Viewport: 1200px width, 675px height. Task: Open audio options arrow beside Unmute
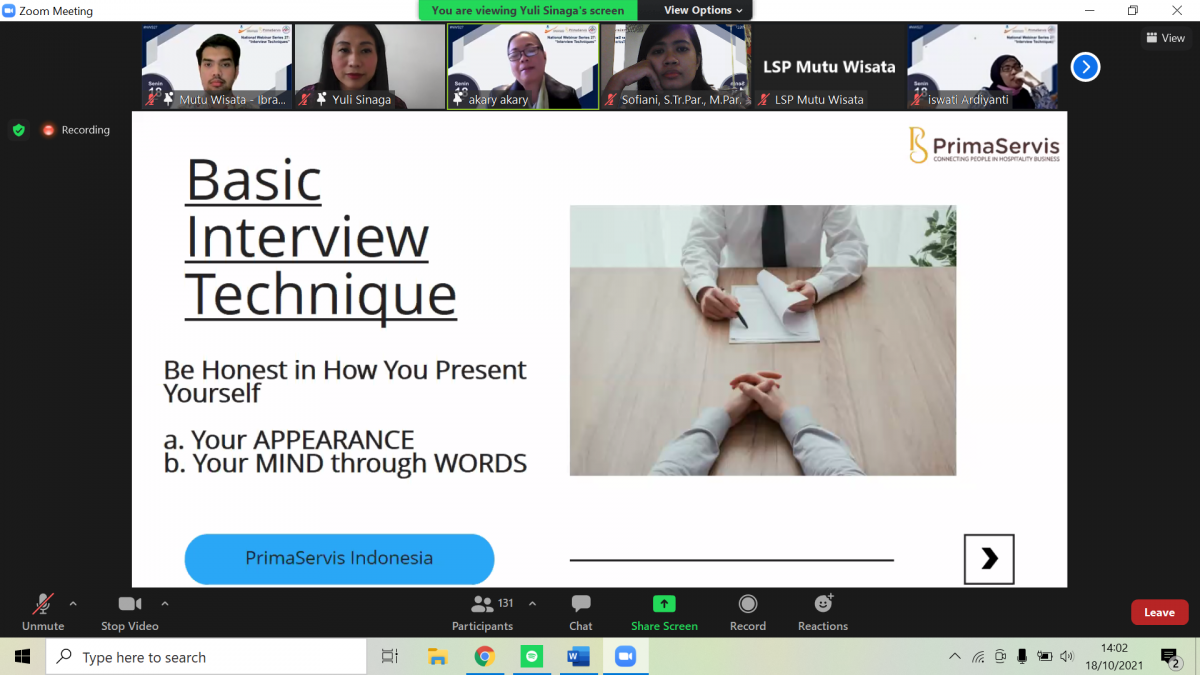tap(73, 604)
